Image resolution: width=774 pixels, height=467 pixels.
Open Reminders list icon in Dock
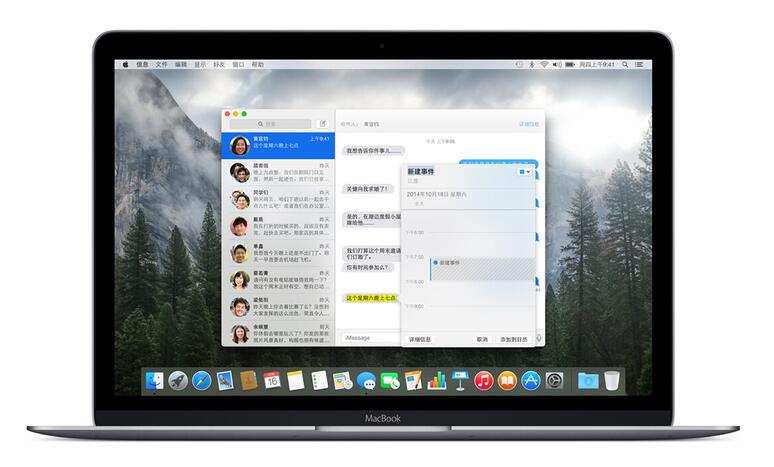[x=319, y=381]
